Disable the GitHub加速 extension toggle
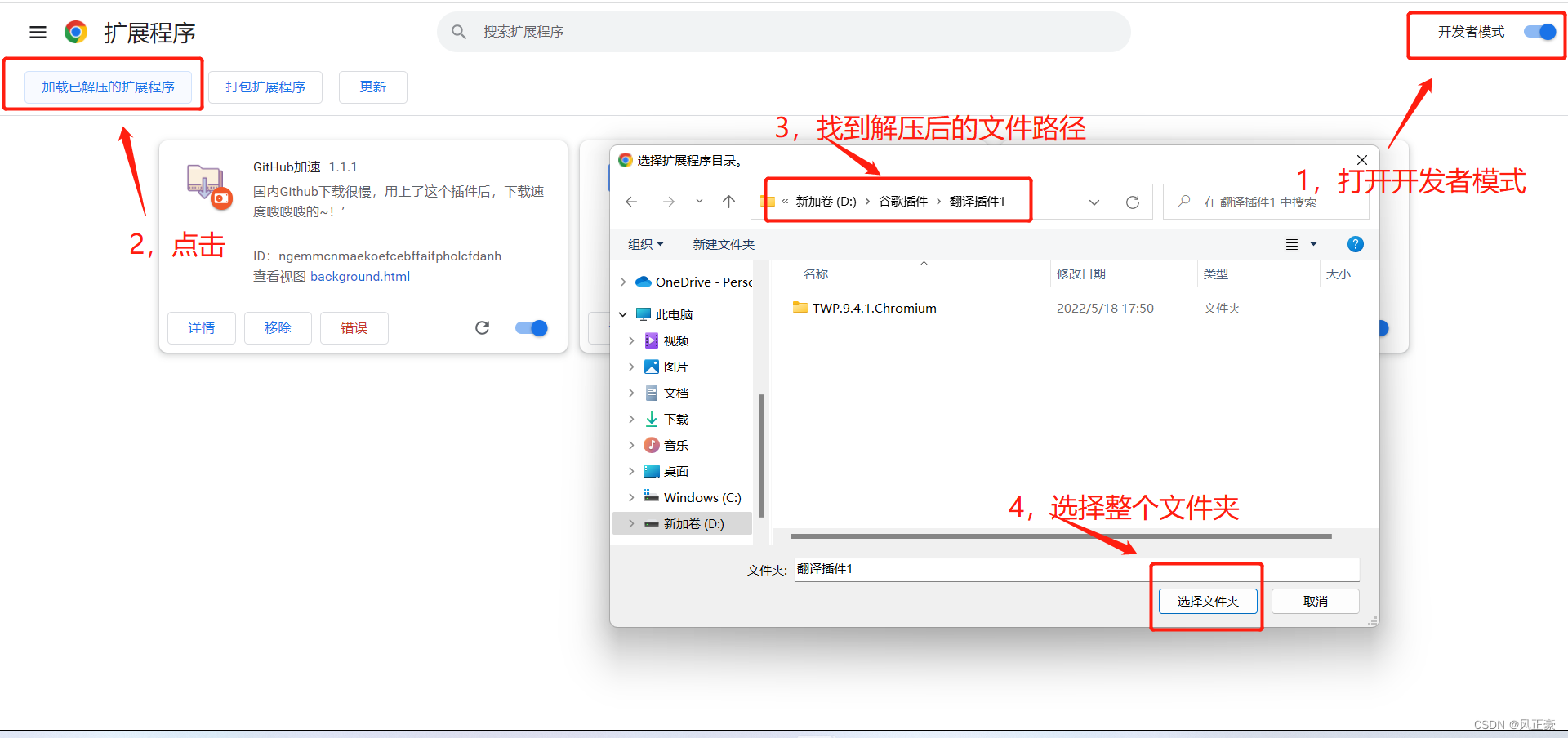The height and width of the screenshot is (738, 1568). click(532, 327)
